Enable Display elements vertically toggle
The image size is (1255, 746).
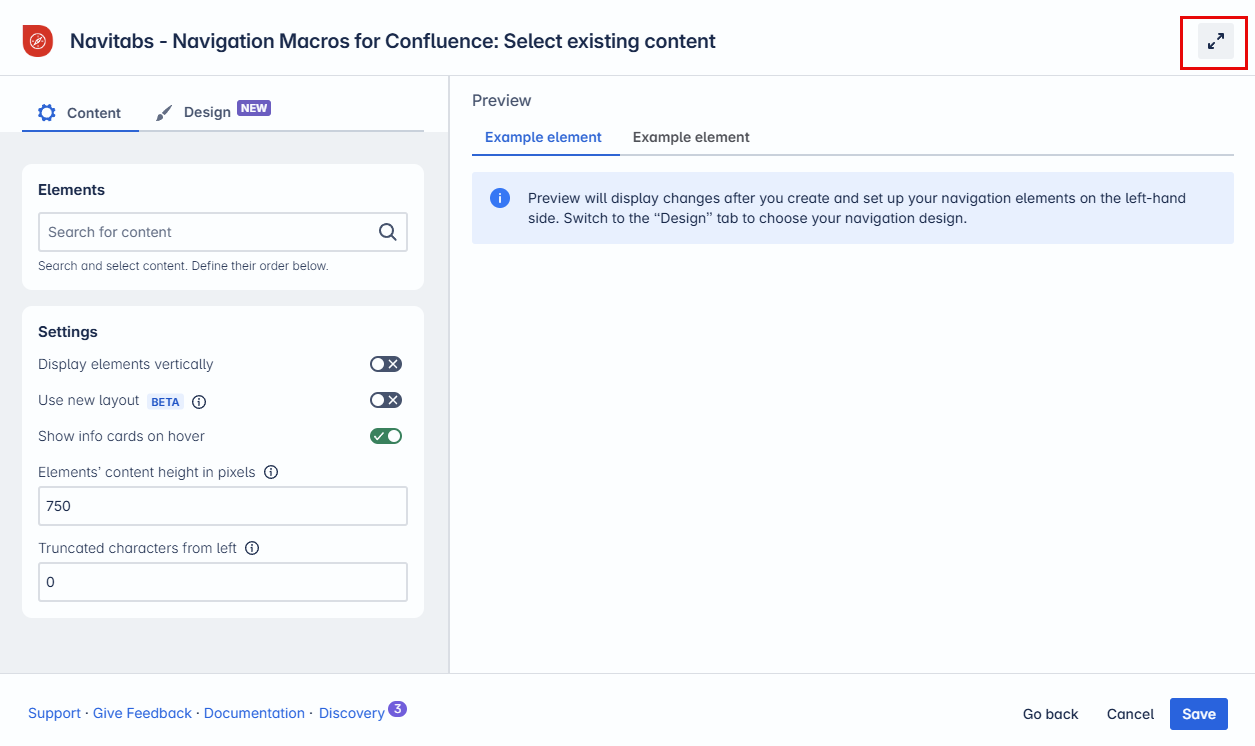(386, 364)
